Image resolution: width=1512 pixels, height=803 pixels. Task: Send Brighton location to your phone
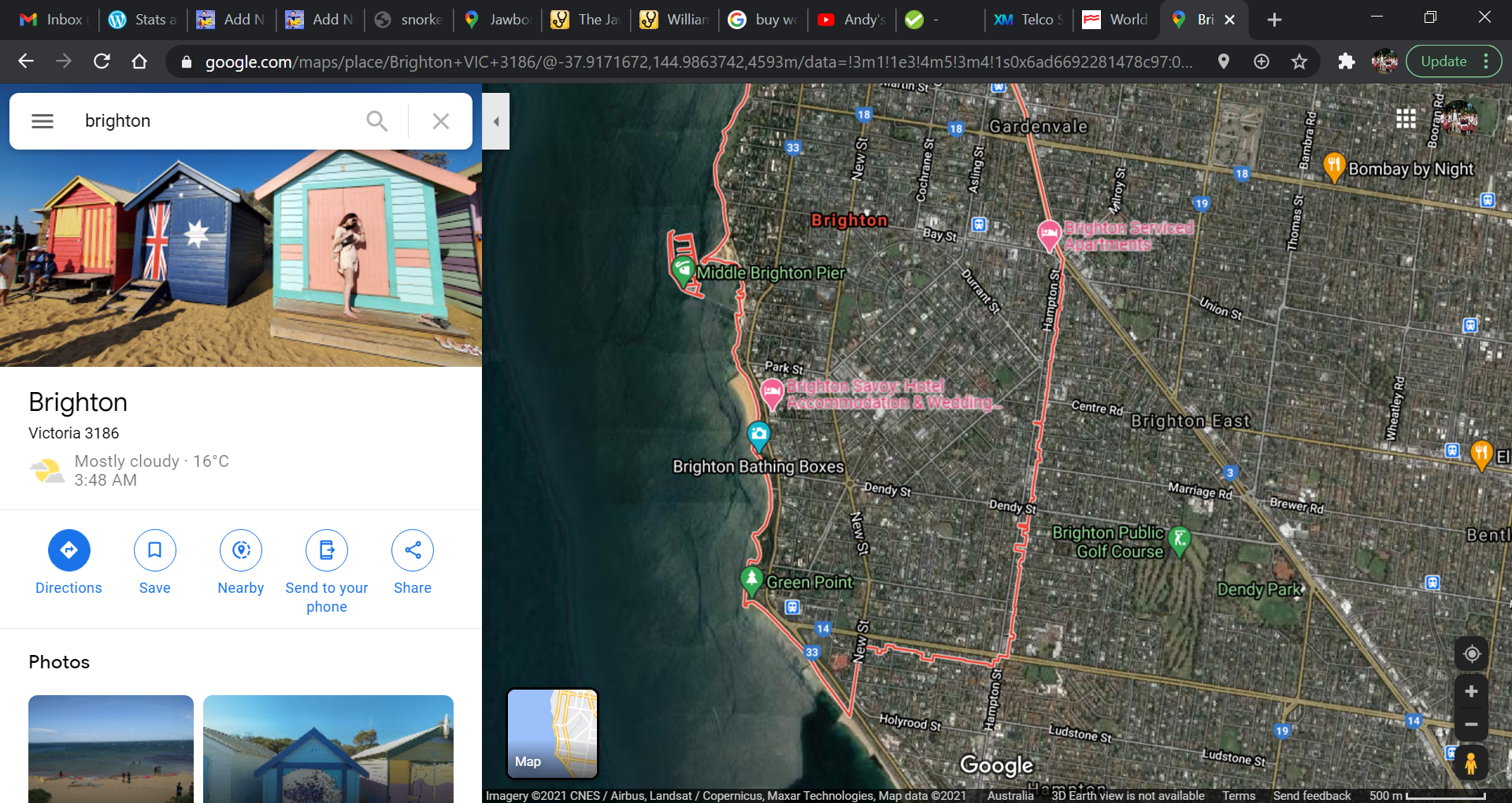click(327, 550)
